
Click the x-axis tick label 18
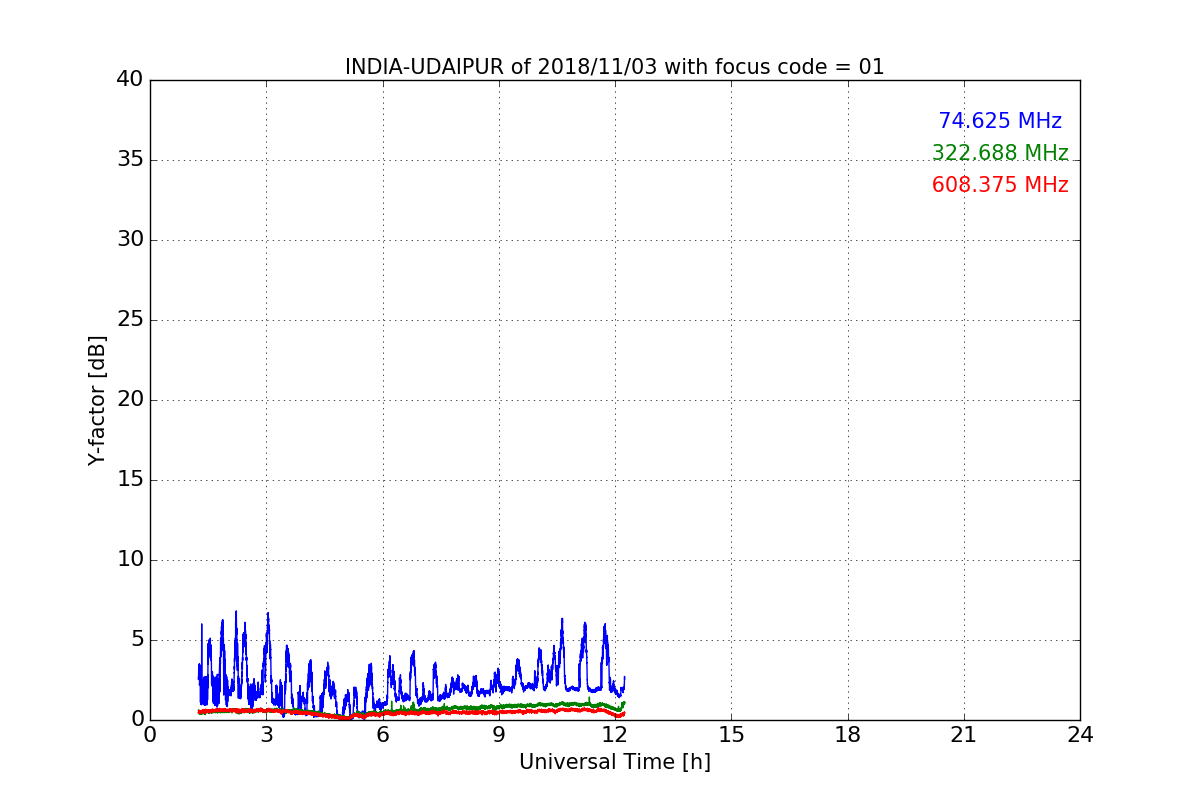pyautogui.click(x=848, y=734)
